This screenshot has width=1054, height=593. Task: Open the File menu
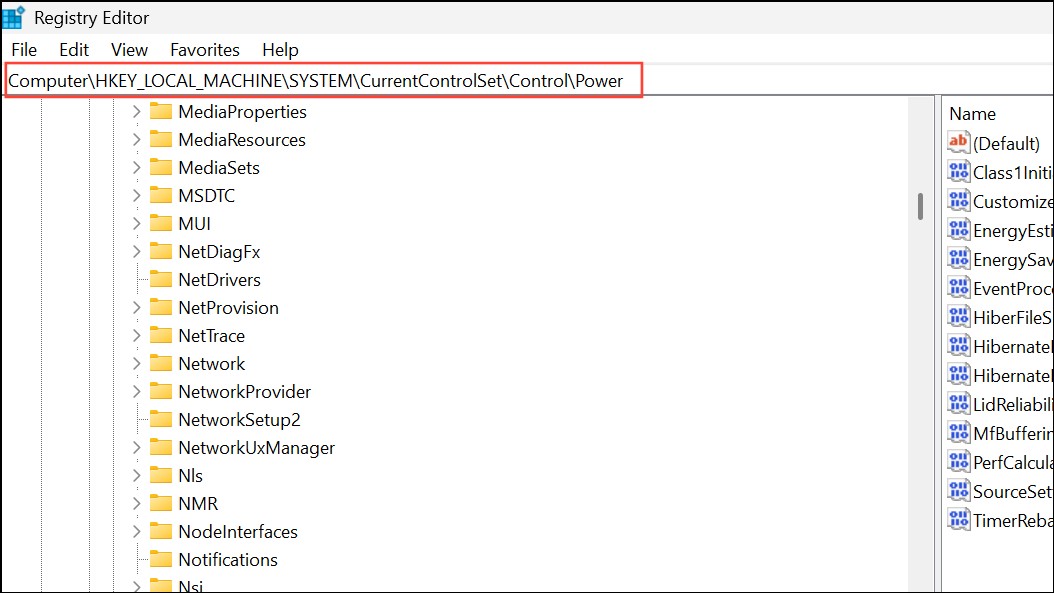(24, 50)
